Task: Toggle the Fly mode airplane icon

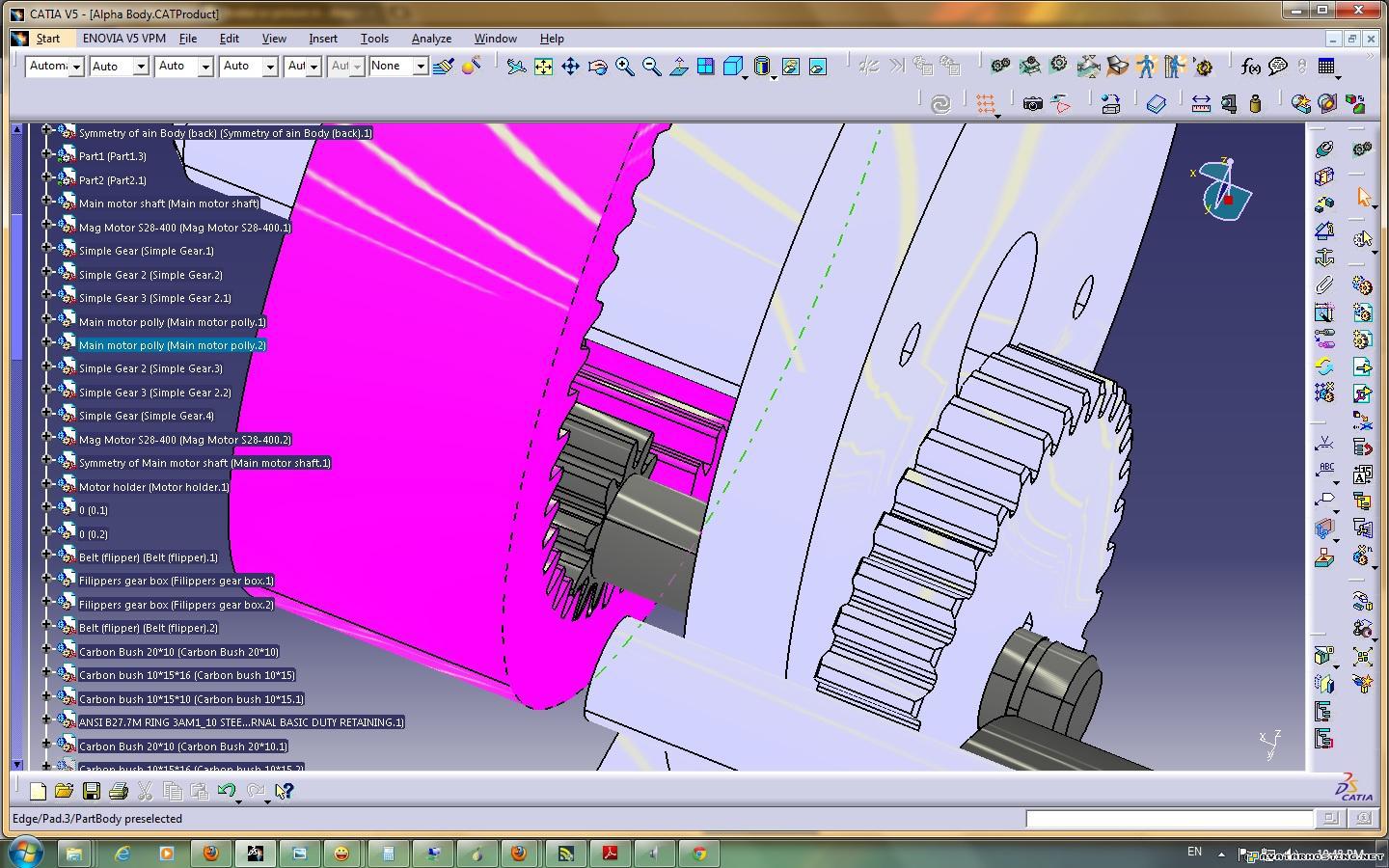Action: (x=516, y=67)
